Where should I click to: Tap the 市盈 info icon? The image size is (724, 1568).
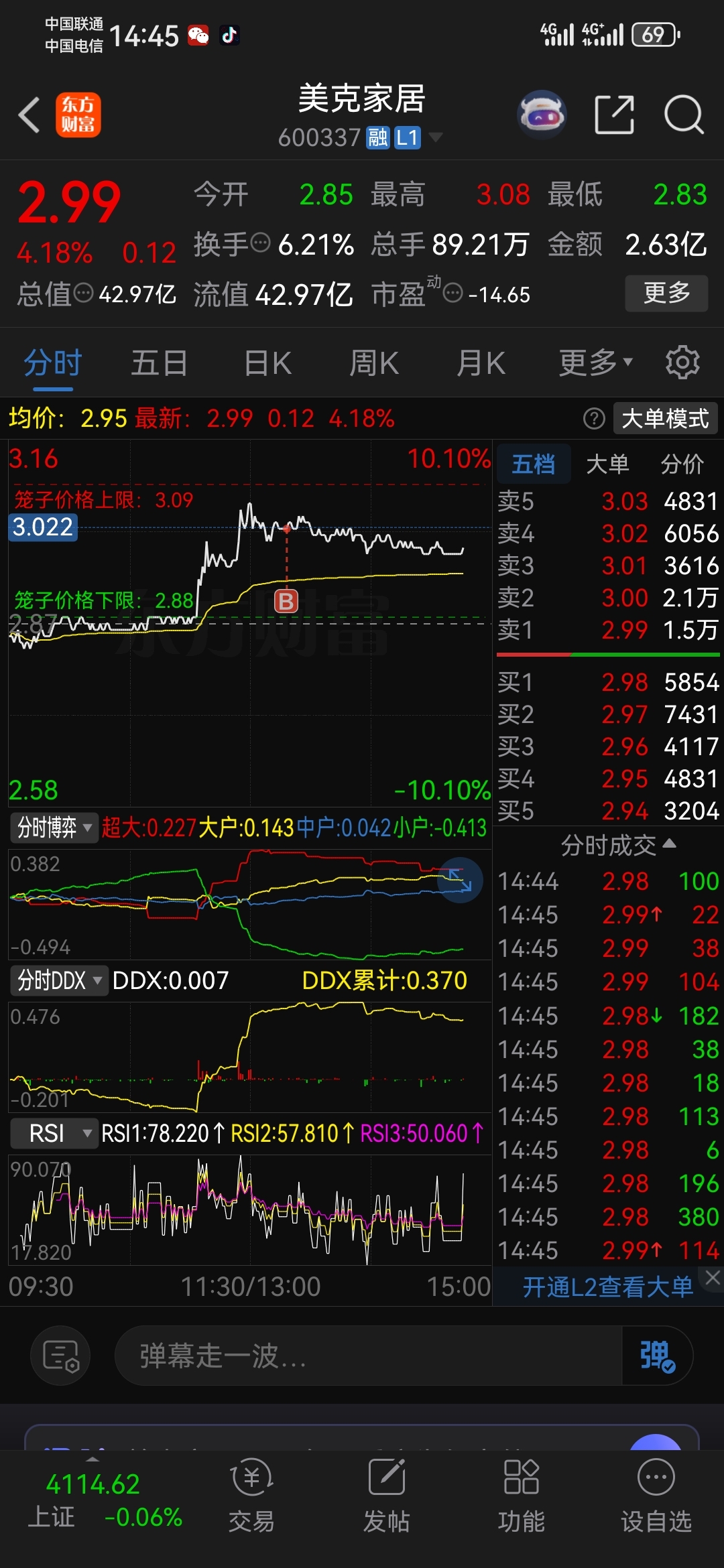(453, 293)
